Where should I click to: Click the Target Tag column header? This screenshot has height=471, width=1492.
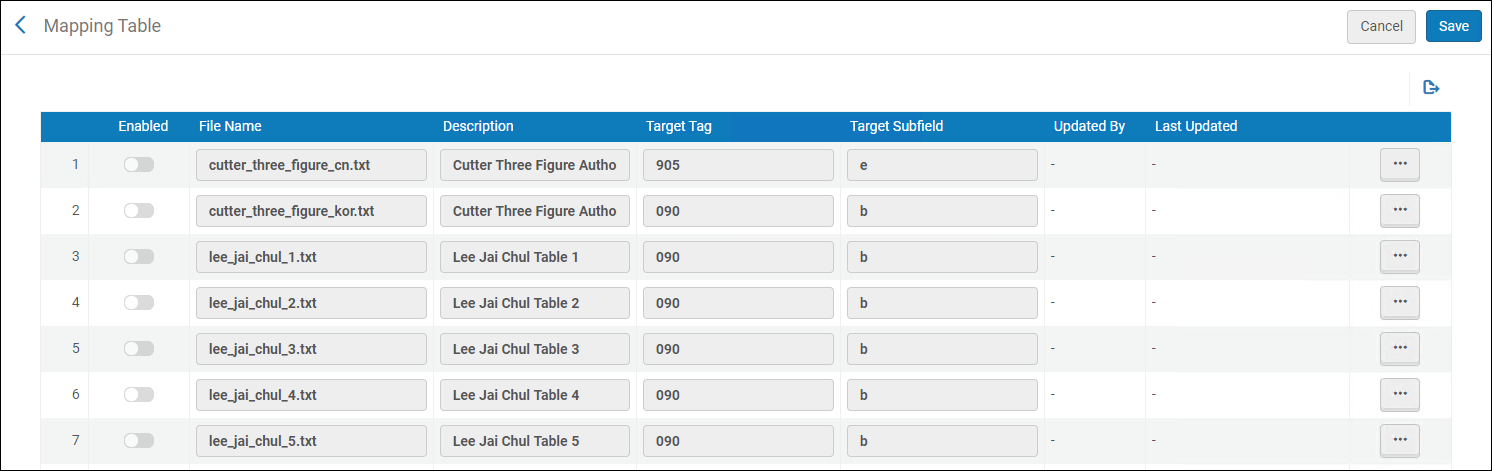point(679,127)
